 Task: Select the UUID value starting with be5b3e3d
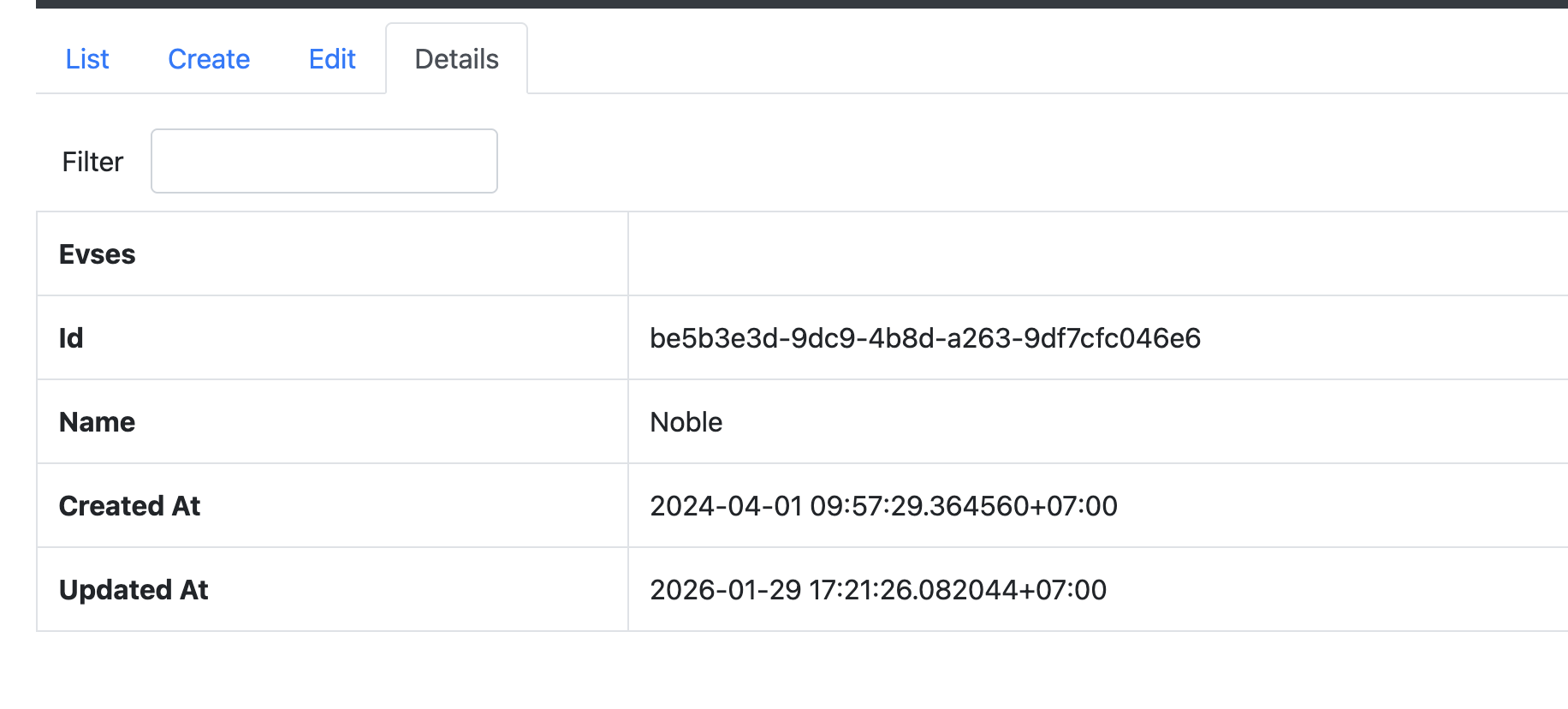pos(925,338)
